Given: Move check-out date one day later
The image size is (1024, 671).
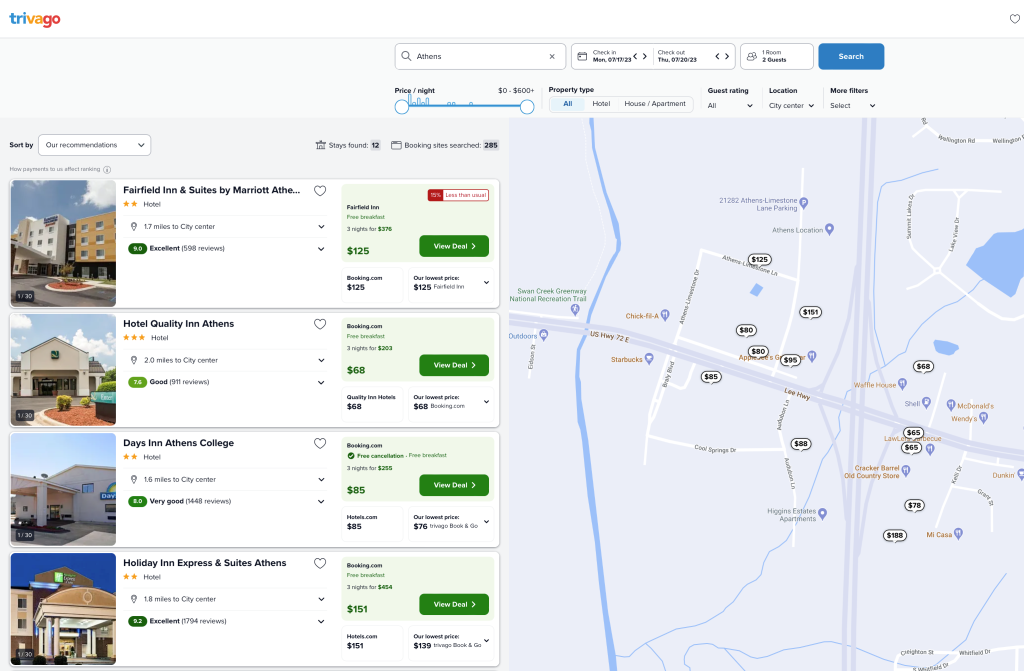Looking at the screenshot, I should pyautogui.click(x=727, y=57).
